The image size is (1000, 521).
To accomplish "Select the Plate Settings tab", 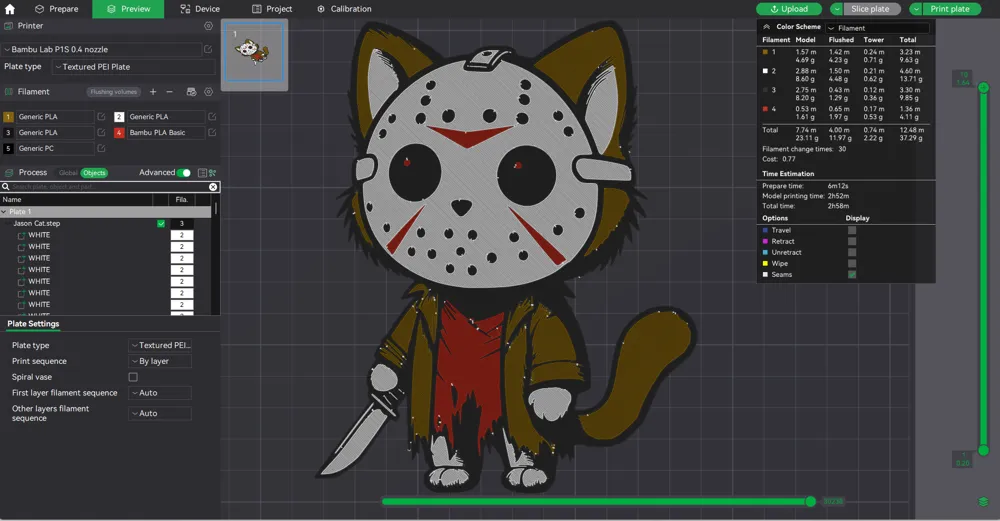I will [x=33, y=324].
